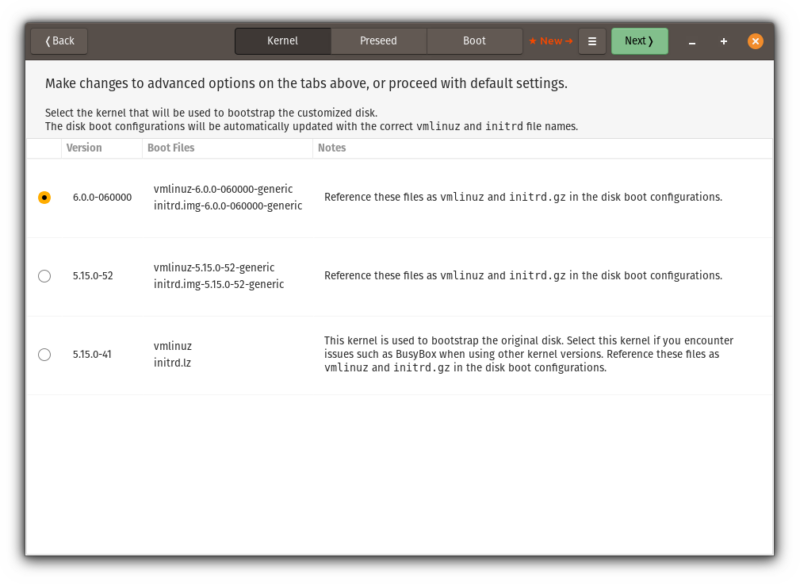Click the Notes column header
This screenshot has height=584, width=800.
pyautogui.click(x=331, y=147)
